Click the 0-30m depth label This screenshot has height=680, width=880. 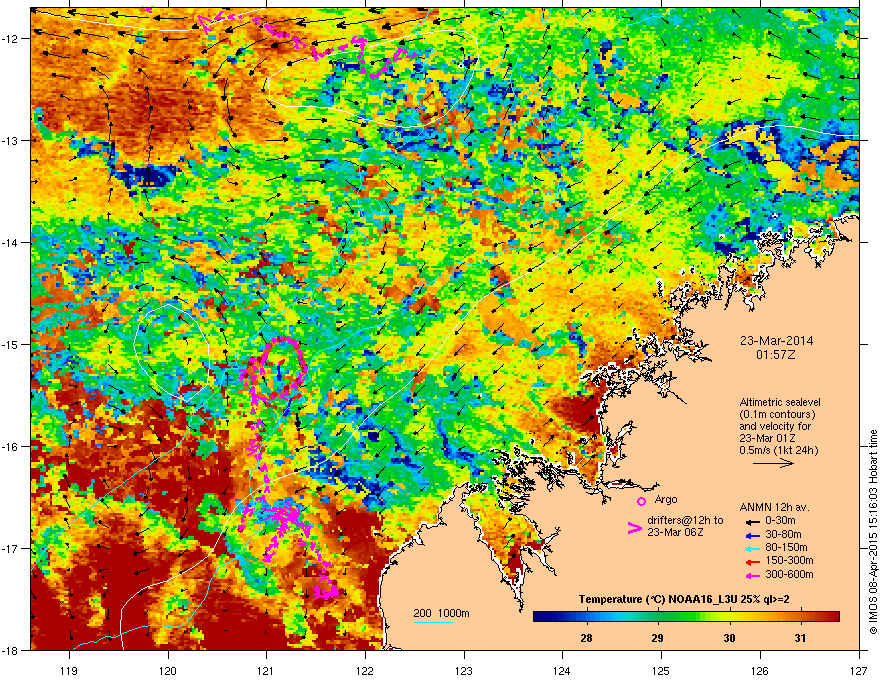point(780,521)
